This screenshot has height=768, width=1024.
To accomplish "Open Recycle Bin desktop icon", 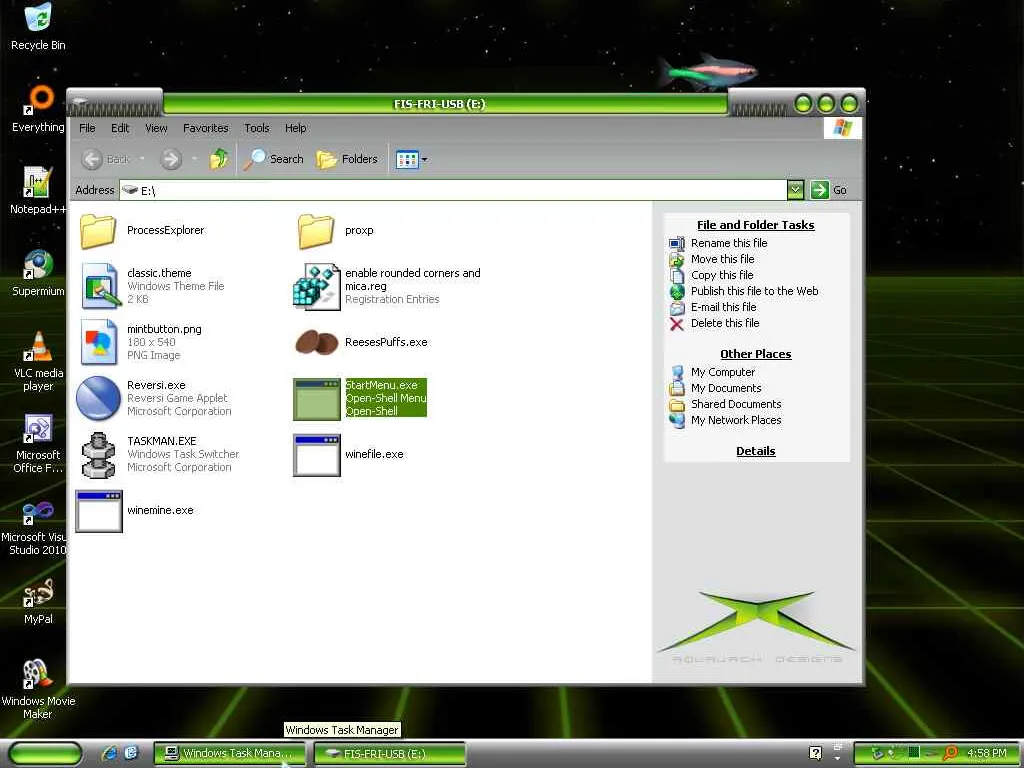I will point(38,27).
